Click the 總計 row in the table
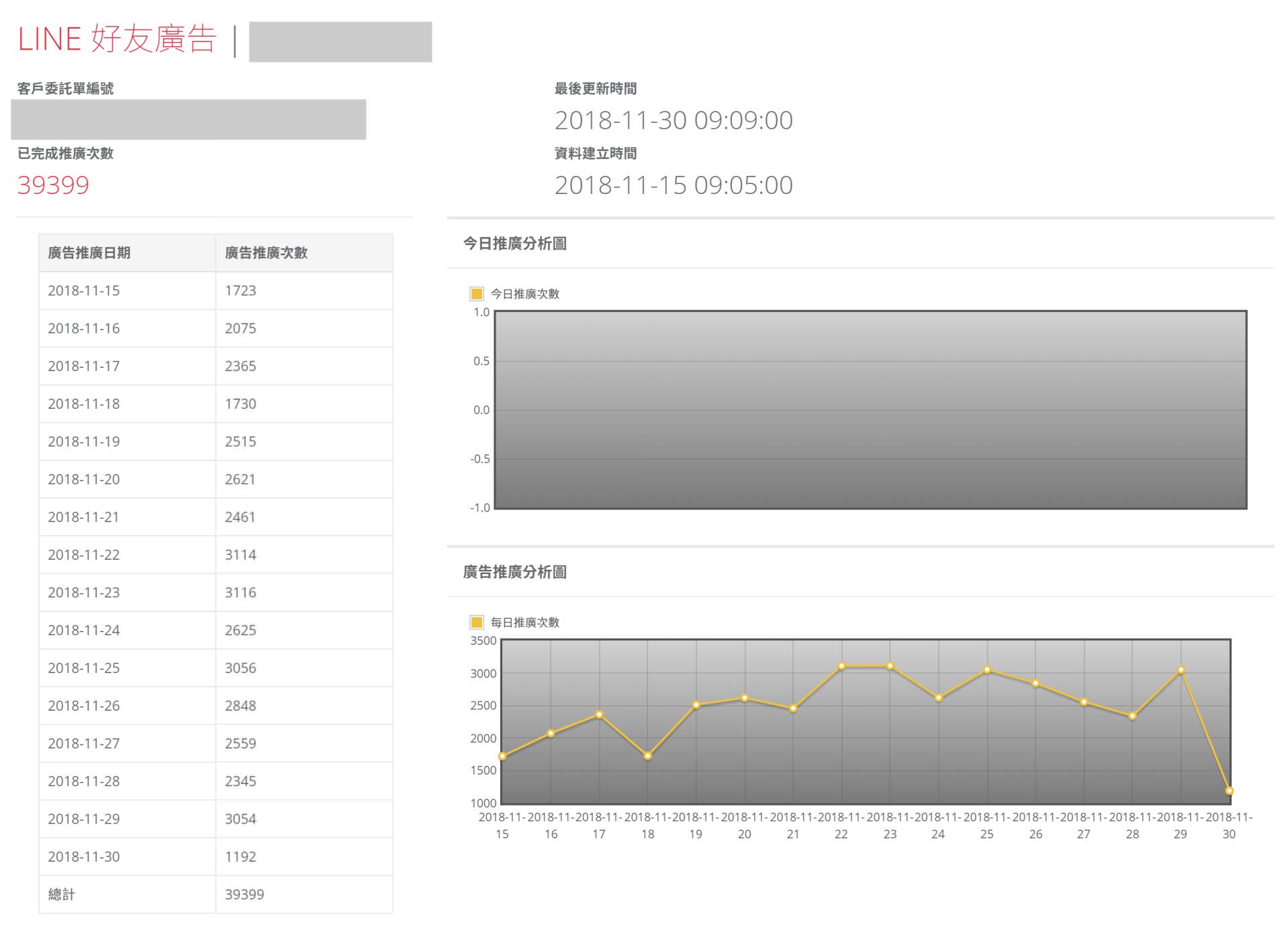The height and width of the screenshot is (935, 1288). pyautogui.click(x=61, y=894)
